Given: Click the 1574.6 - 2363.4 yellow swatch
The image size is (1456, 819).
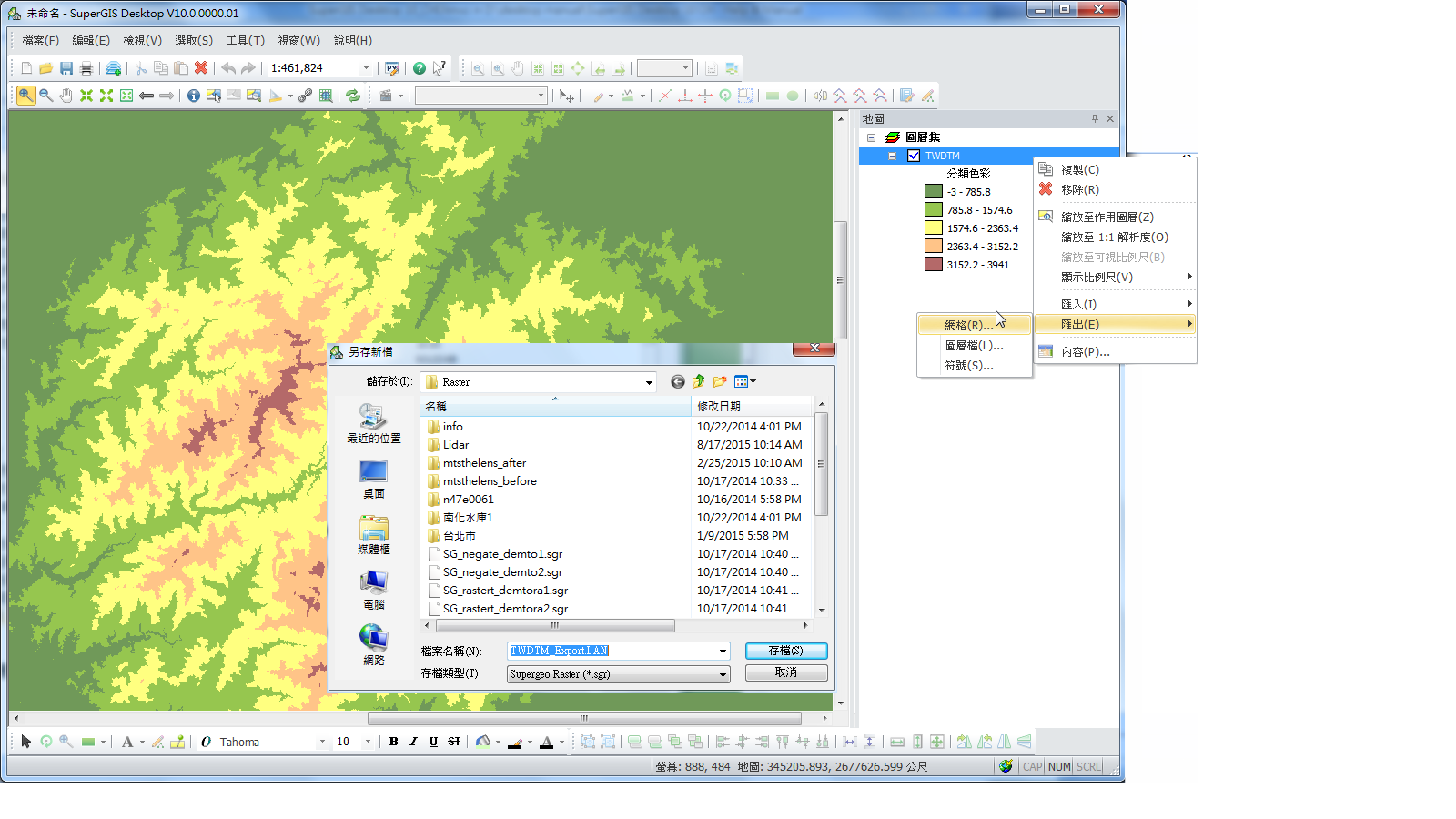Looking at the screenshot, I should tap(933, 228).
